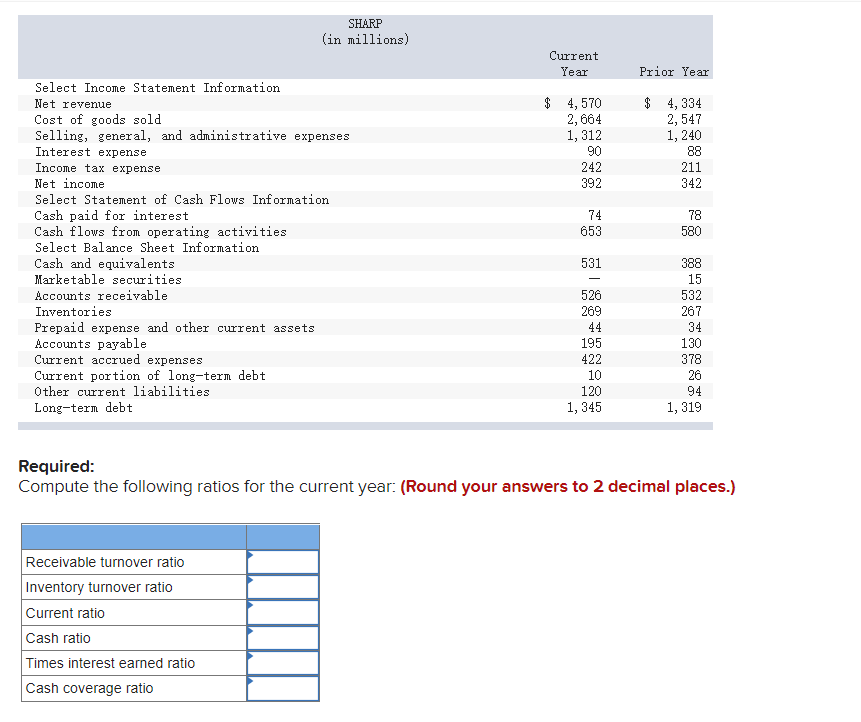Click the Current ratio answer box
The height and width of the screenshot is (722, 861).
pyautogui.click(x=283, y=612)
